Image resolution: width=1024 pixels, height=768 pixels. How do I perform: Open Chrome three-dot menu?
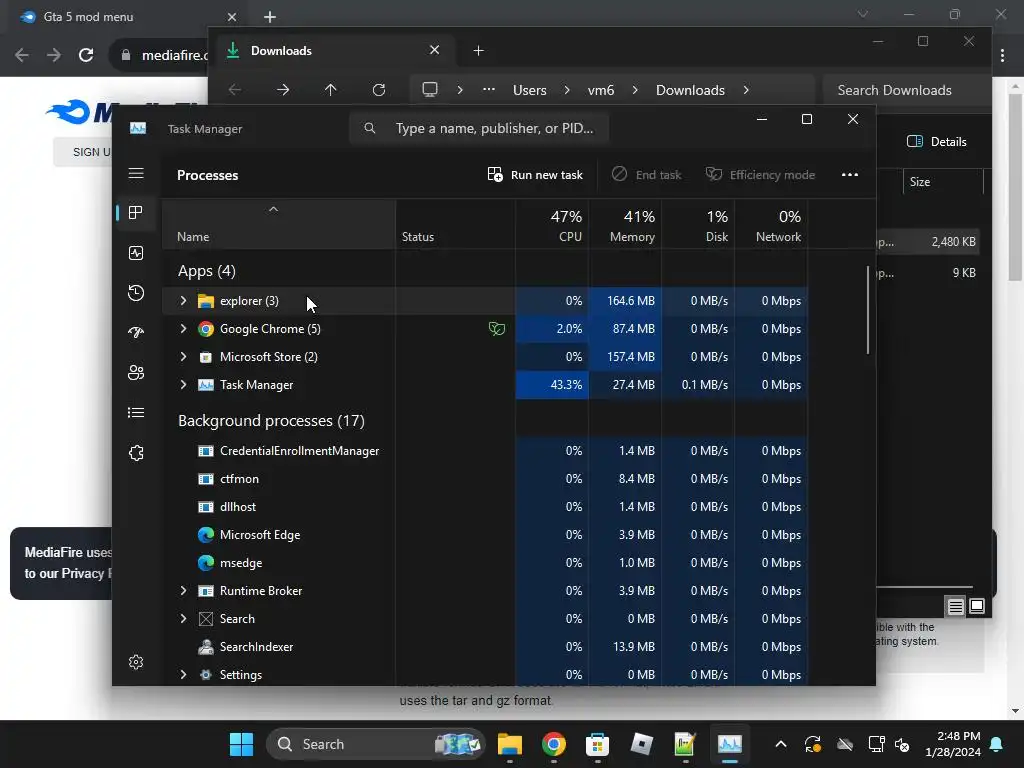point(1002,56)
